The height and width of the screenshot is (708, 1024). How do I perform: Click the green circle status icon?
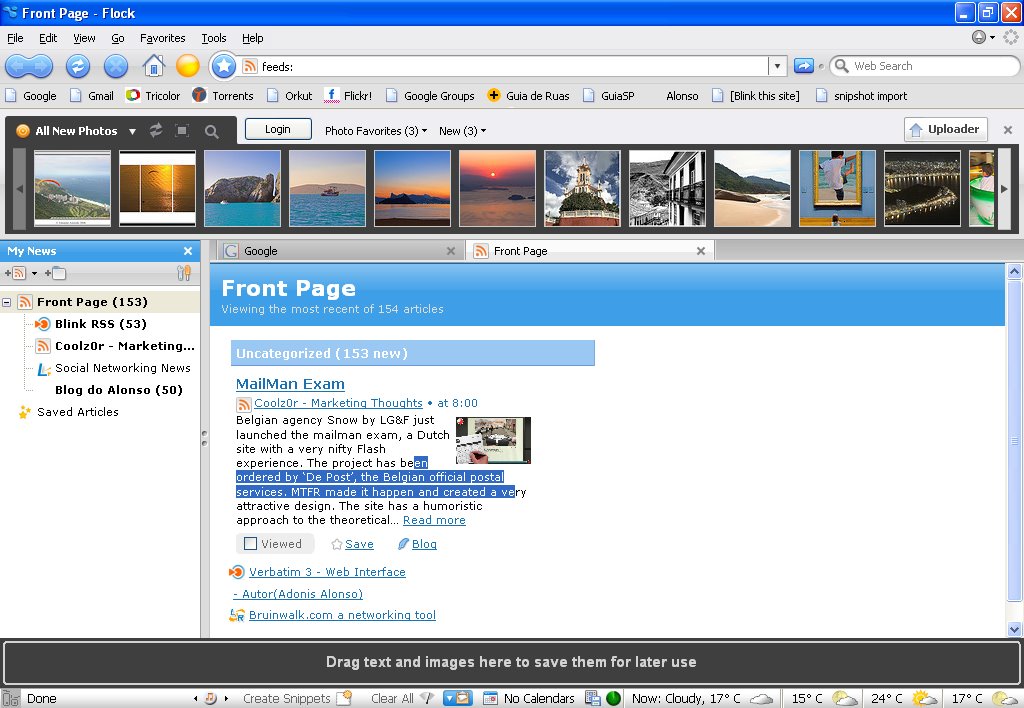(613, 698)
